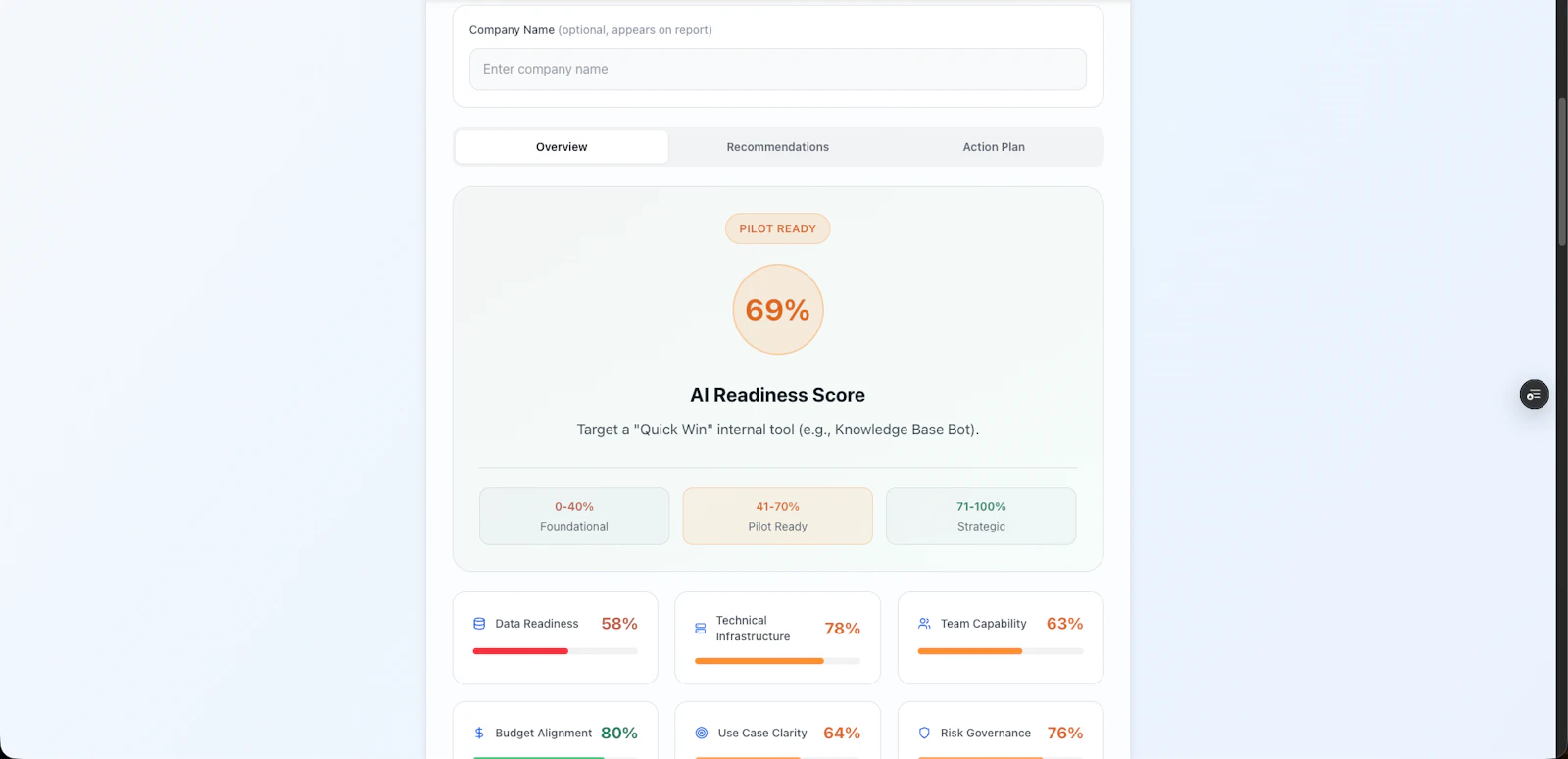The image size is (1568, 759).
Task: Click the Budget Alignment dollar icon
Action: click(x=479, y=734)
